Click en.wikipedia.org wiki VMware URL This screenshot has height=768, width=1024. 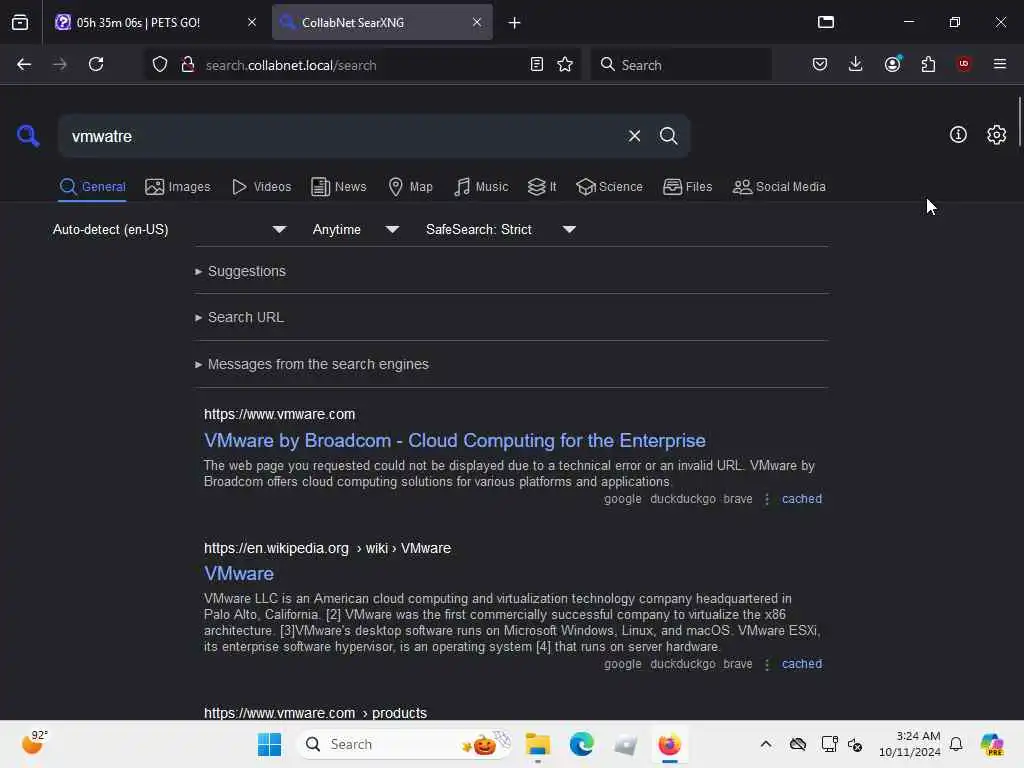click(x=327, y=549)
